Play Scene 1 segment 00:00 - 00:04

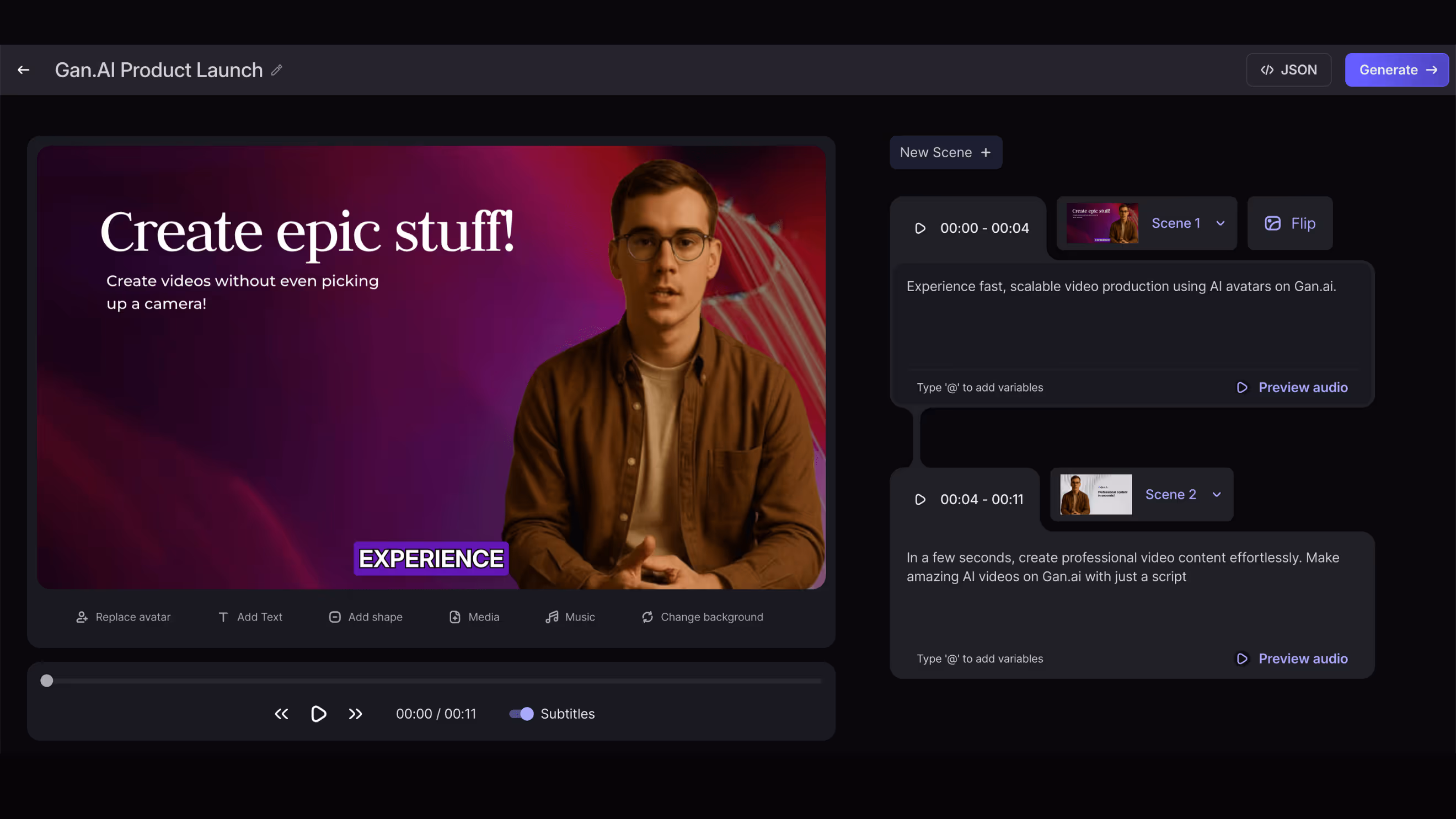click(x=920, y=228)
